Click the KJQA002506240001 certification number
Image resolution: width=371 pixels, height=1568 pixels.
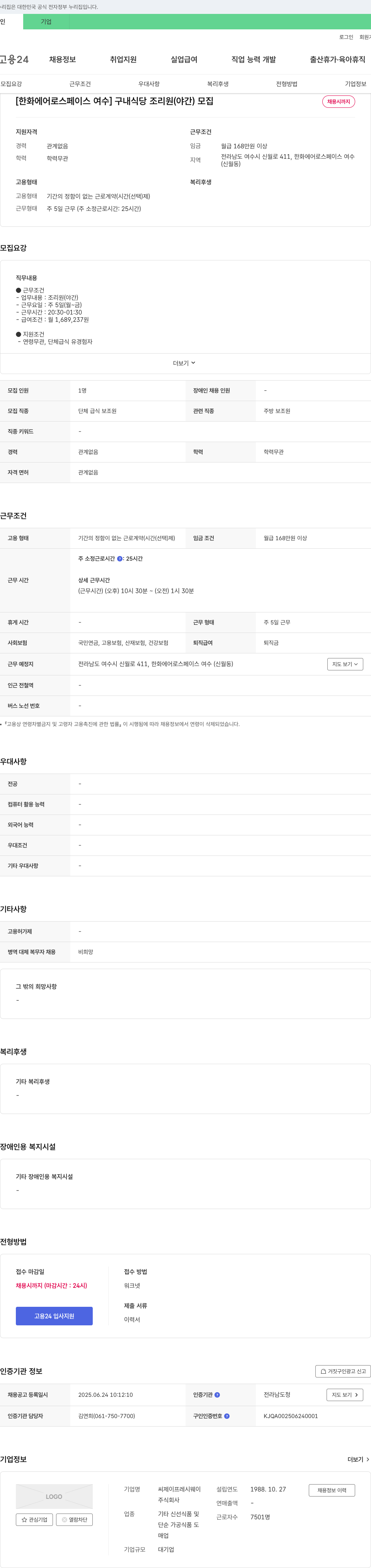(x=291, y=1416)
